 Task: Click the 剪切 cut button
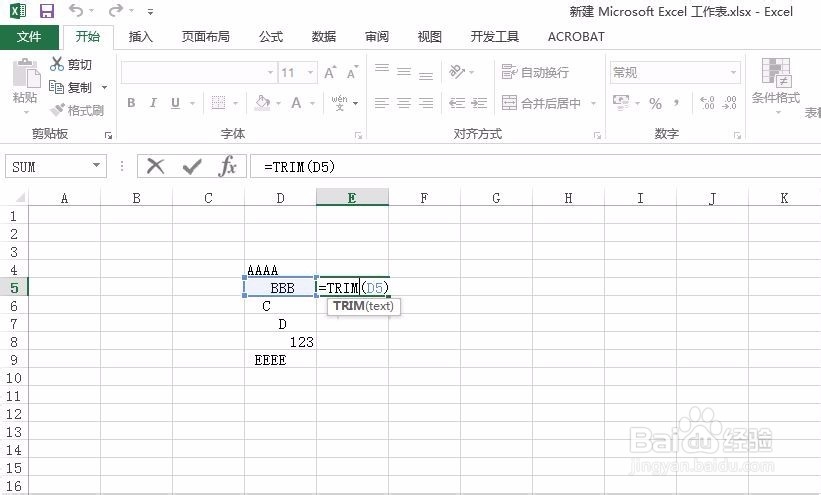tap(71, 64)
